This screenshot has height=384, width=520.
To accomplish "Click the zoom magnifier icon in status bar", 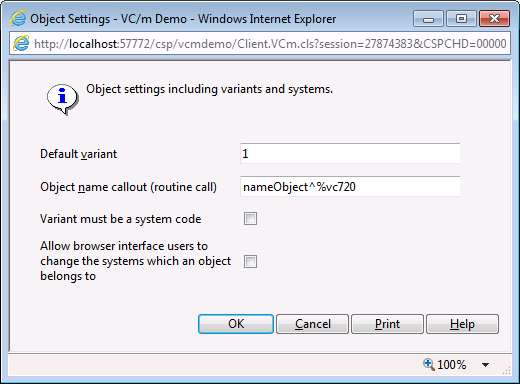I will [429, 364].
